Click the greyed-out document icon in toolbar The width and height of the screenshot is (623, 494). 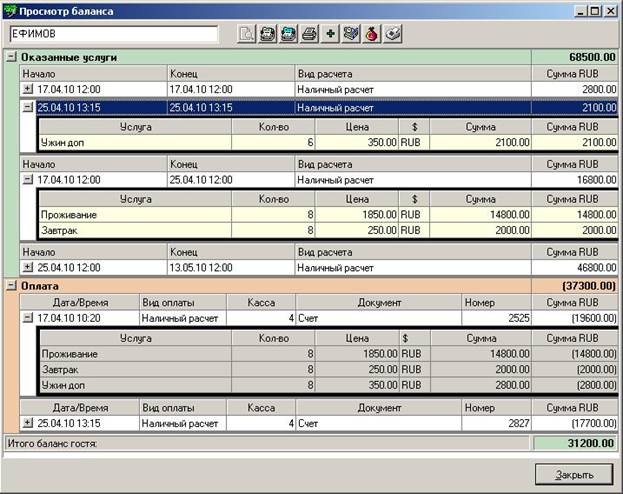point(246,34)
